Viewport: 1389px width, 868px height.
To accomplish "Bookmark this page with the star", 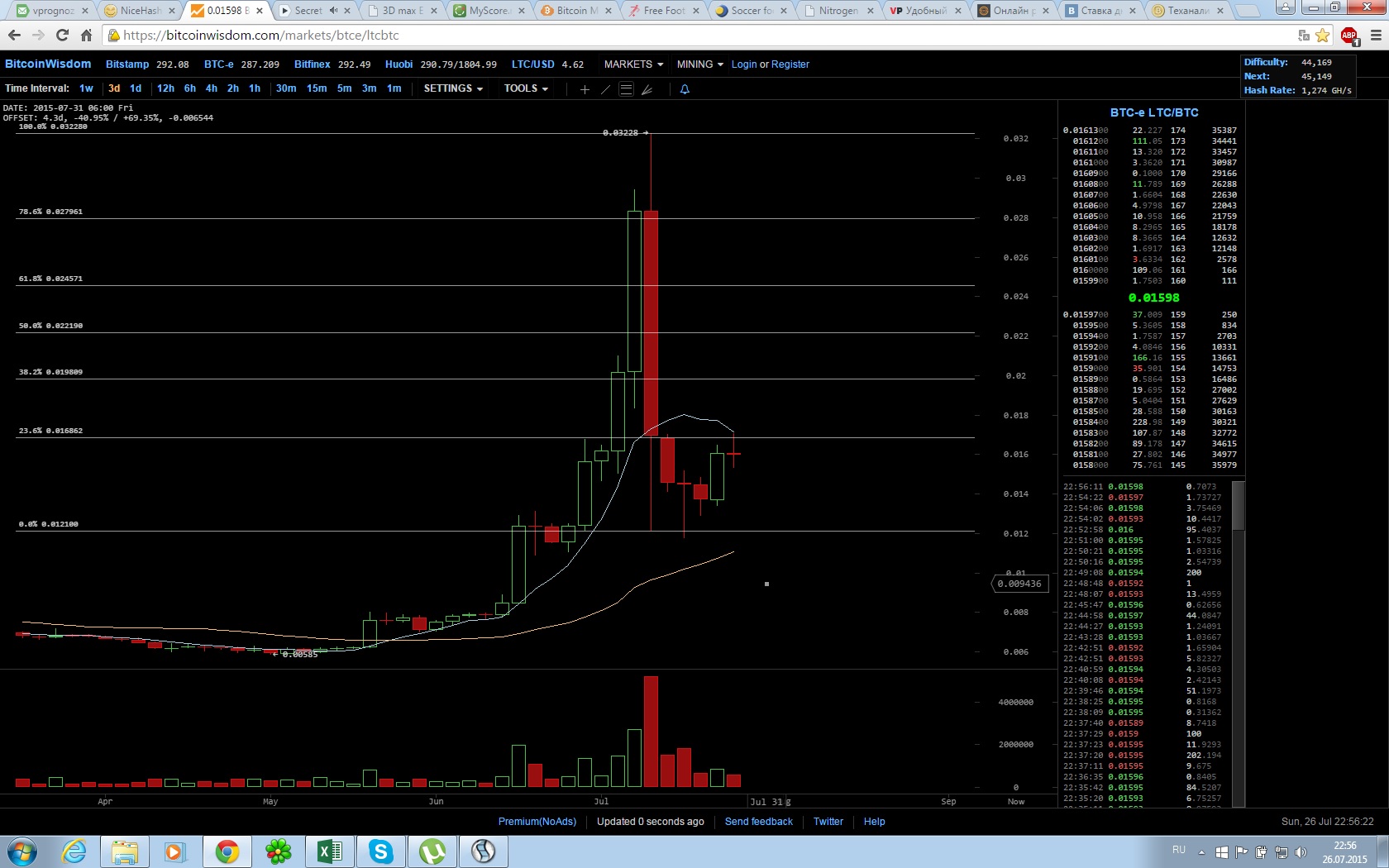I will pos(1323,36).
